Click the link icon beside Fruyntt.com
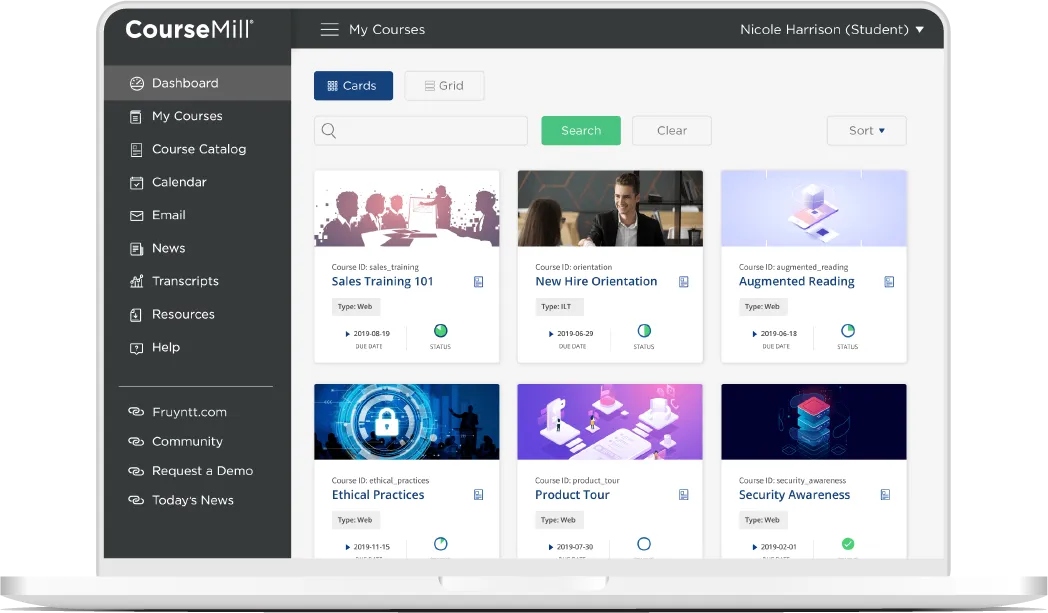1048x613 pixels. point(136,412)
